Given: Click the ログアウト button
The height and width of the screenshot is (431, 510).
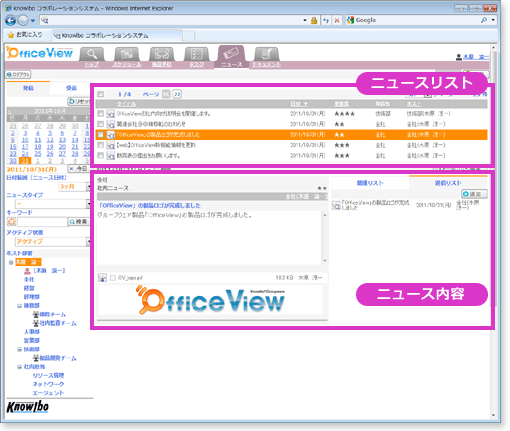Looking at the screenshot, I should click(18, 74).
